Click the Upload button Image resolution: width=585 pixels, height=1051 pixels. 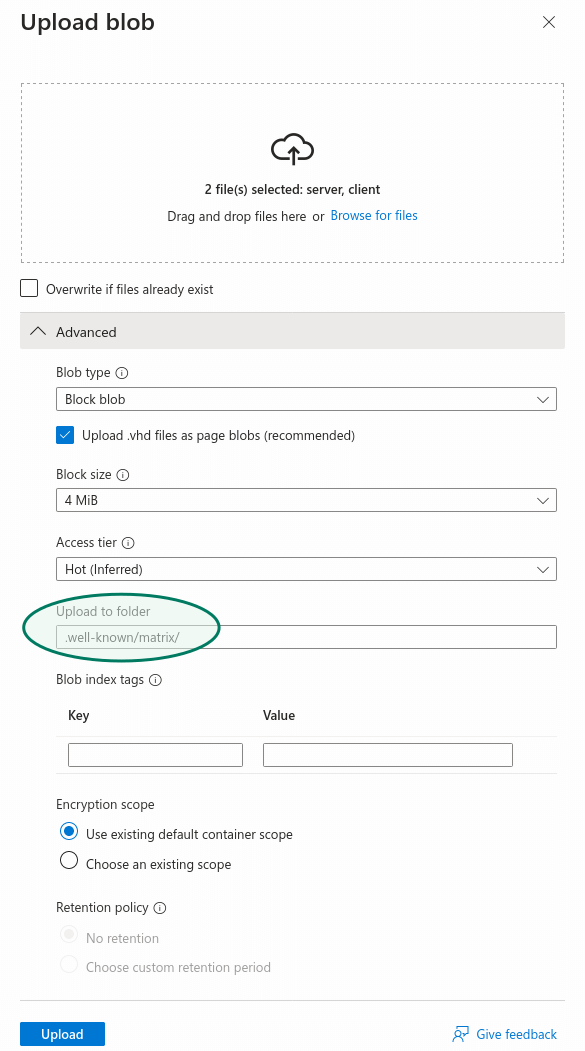click(62, 1034)
